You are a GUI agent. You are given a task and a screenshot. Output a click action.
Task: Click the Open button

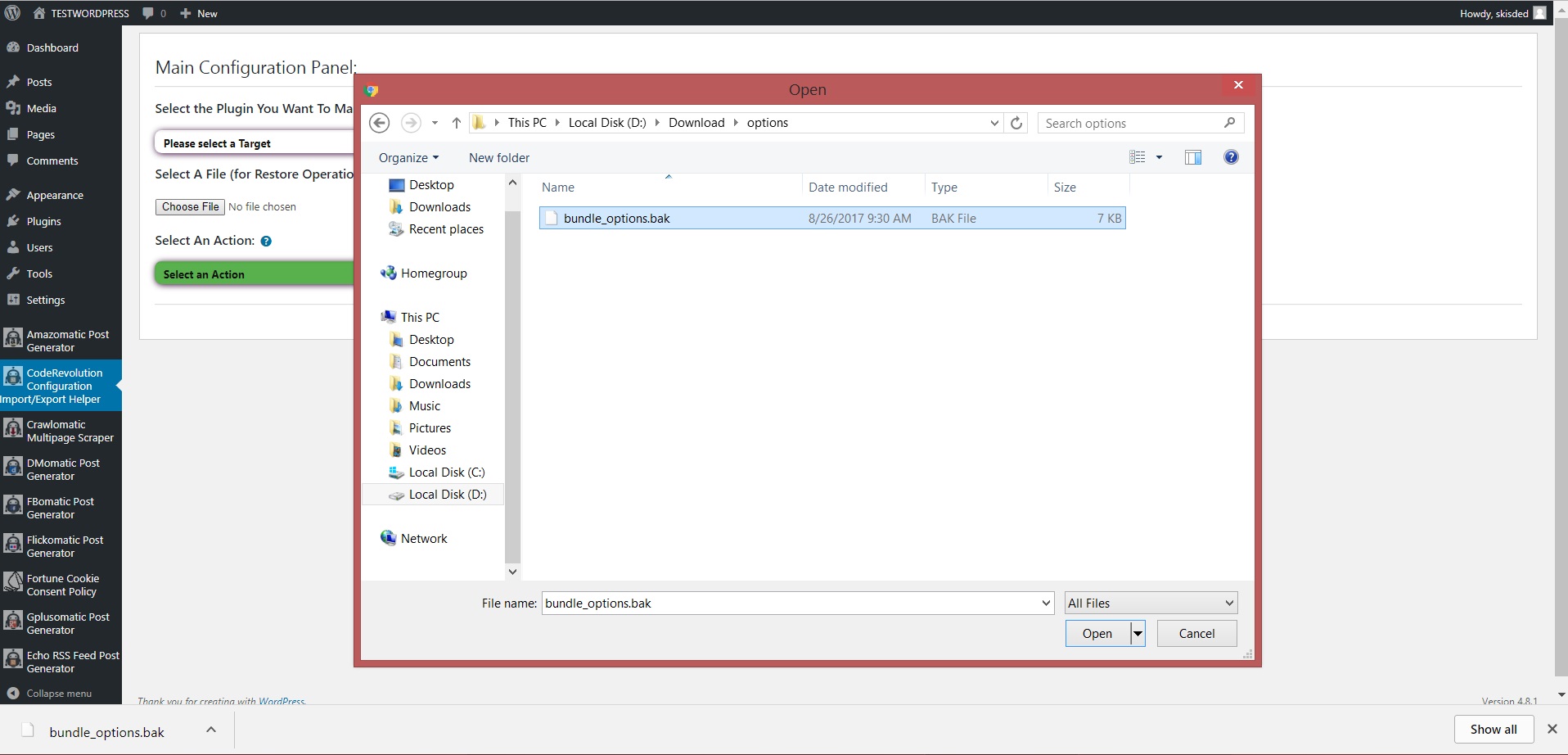(x=1097, y=634)
